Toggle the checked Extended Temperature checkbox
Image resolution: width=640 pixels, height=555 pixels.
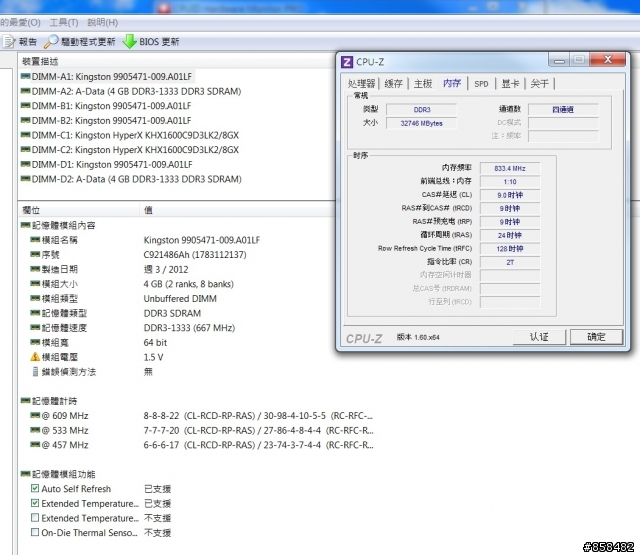[35, 503]
